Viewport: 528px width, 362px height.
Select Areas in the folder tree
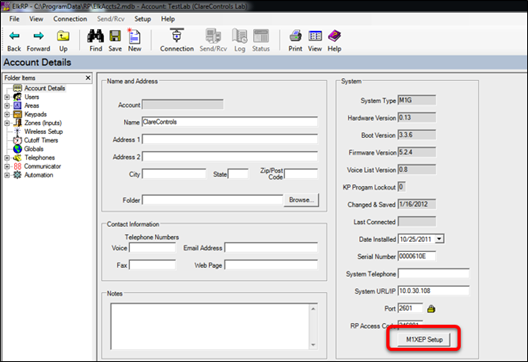pyautogui.click(x=32, y=106)
